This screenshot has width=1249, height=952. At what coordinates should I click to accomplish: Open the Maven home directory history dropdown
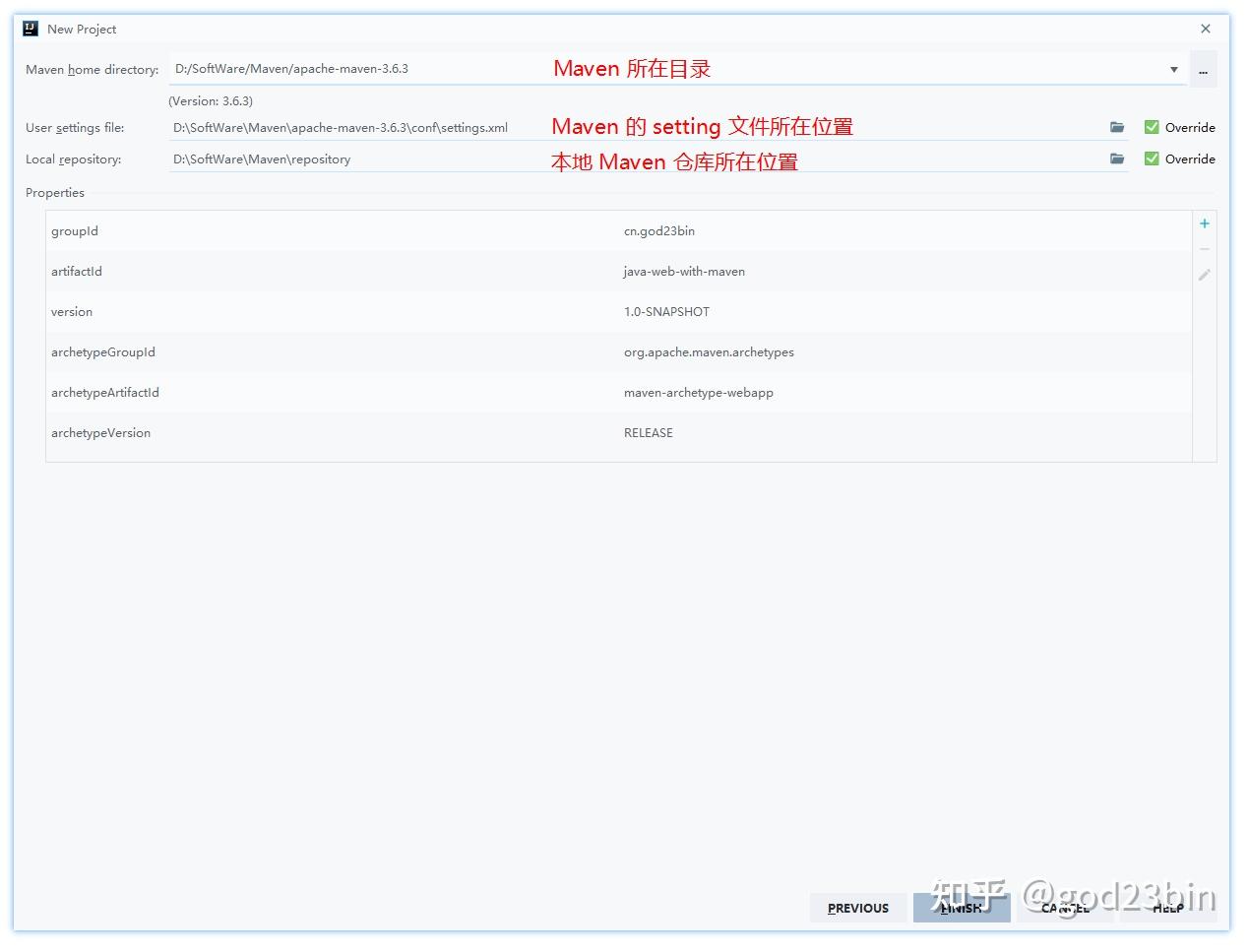(1173, 69)
